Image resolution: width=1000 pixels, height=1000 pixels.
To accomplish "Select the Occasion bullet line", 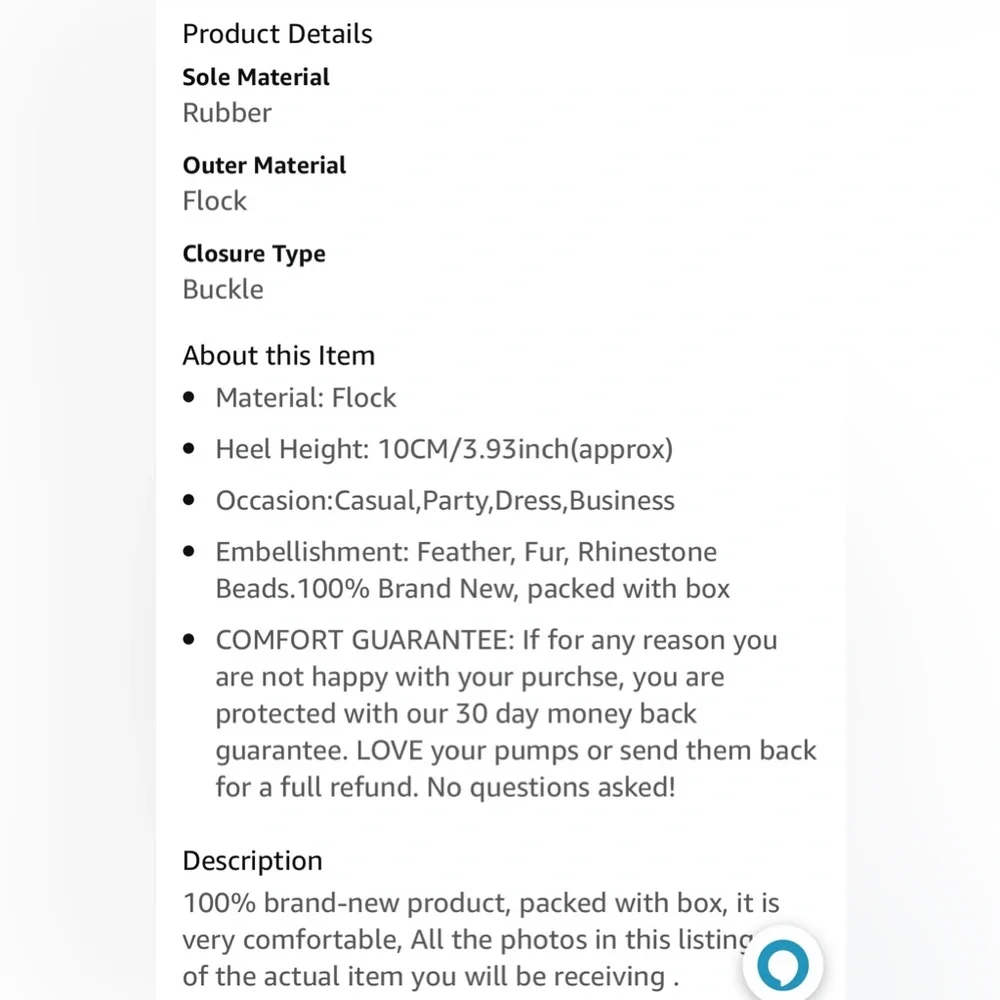I will (x=445, y=501).
